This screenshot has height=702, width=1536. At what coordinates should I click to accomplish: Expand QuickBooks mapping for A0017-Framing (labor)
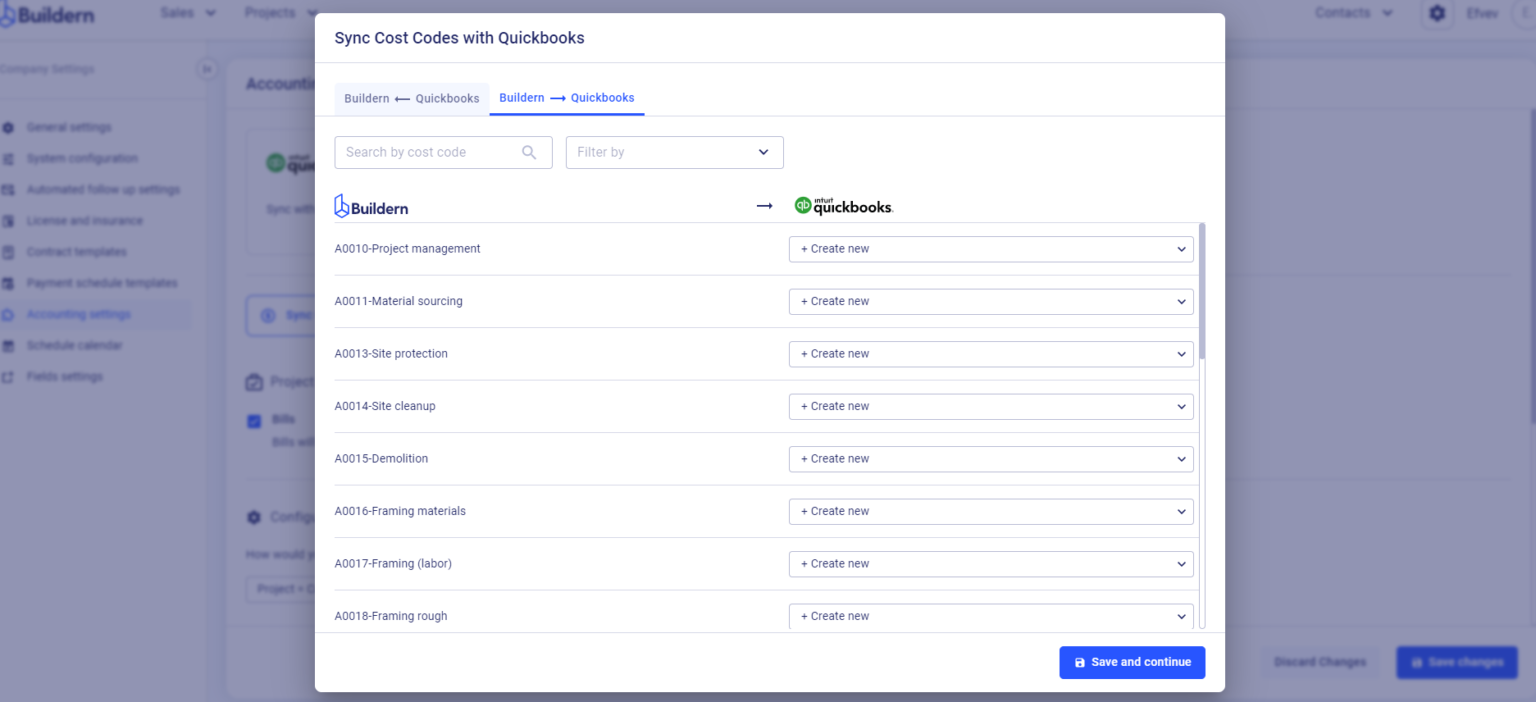(990, 564)
